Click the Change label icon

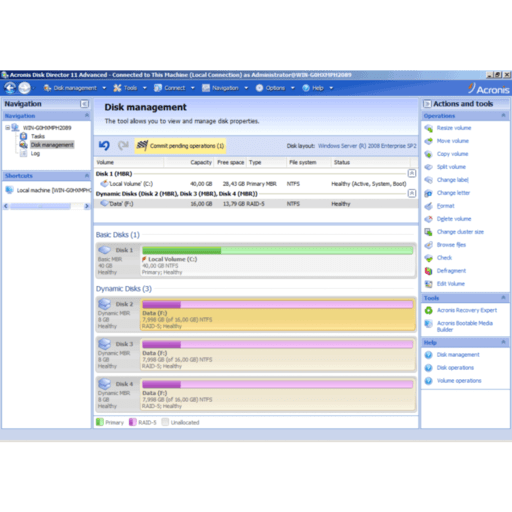tap(428, 180)
